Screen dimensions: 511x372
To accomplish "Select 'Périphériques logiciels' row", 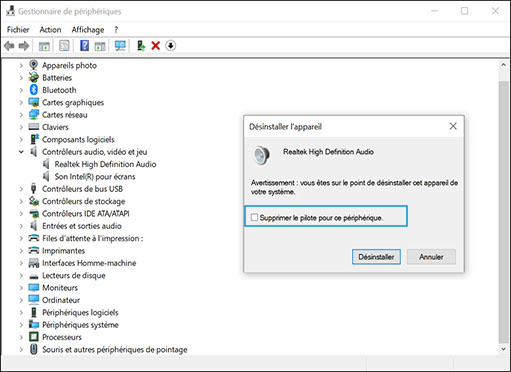I will (x=80, y=312).
